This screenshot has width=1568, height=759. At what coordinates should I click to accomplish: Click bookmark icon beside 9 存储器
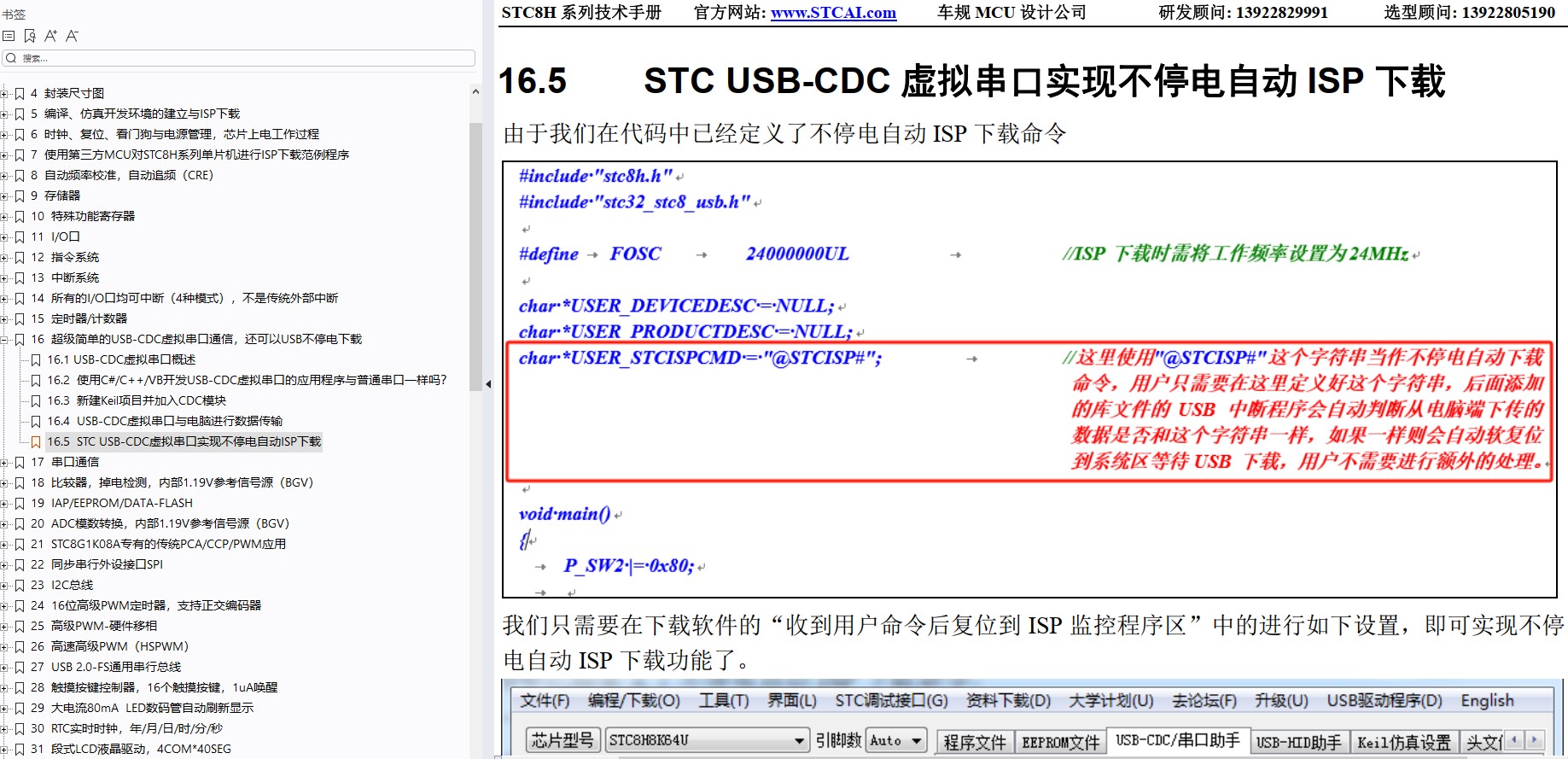tap(20, 196)
